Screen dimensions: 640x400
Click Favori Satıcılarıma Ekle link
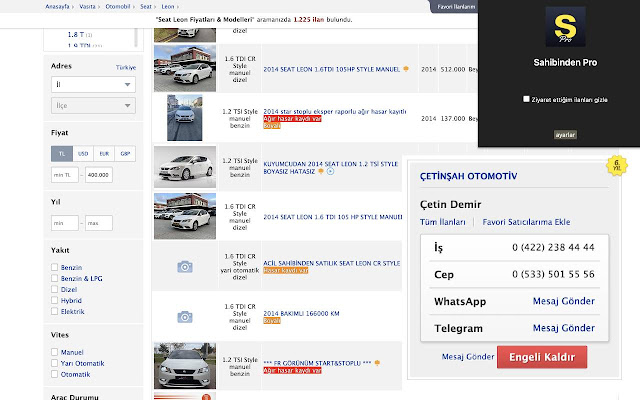pyautogui.click(x=526, y=222)
